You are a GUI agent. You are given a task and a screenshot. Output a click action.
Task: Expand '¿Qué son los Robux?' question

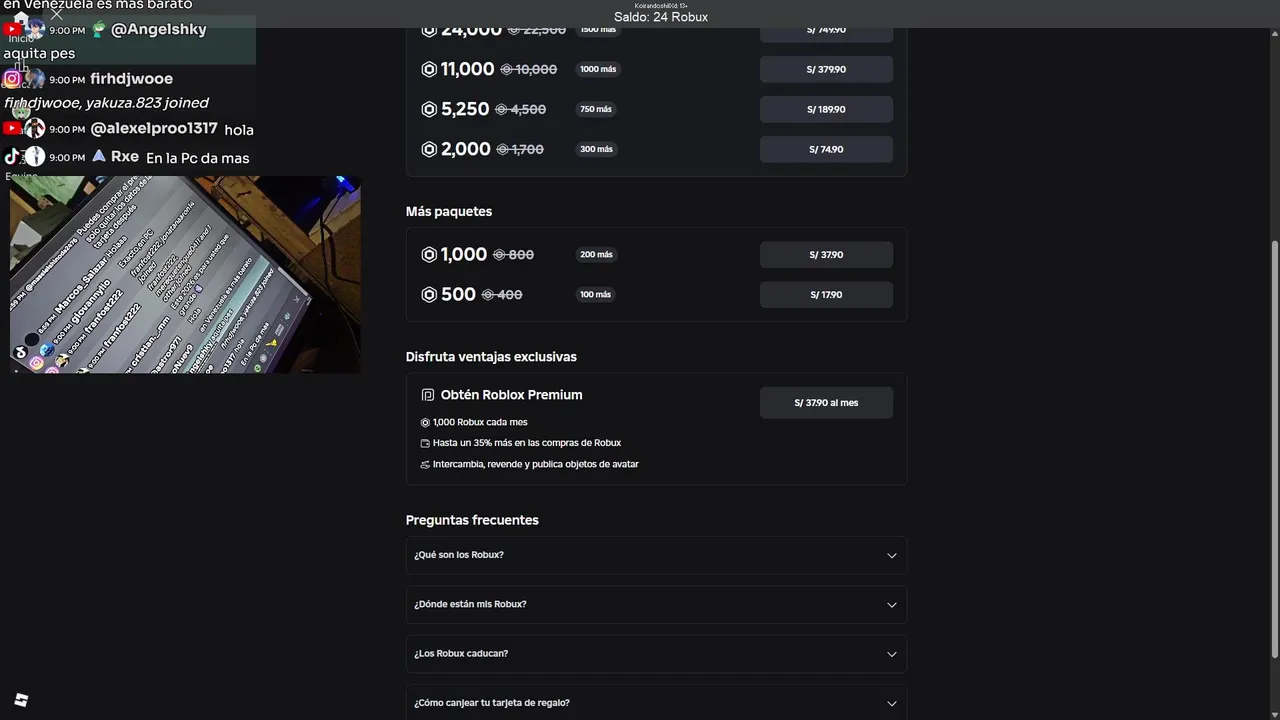(x=656, y=555)
